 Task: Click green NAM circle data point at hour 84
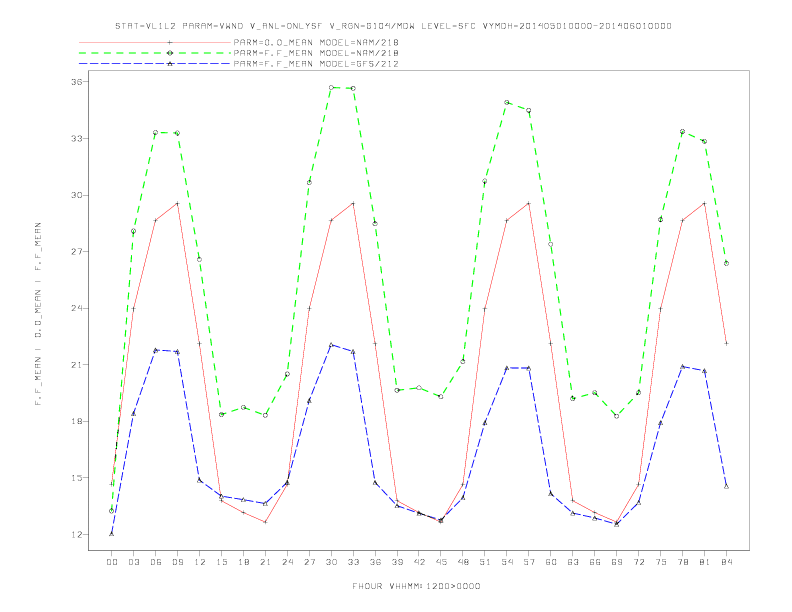(726, 263)
